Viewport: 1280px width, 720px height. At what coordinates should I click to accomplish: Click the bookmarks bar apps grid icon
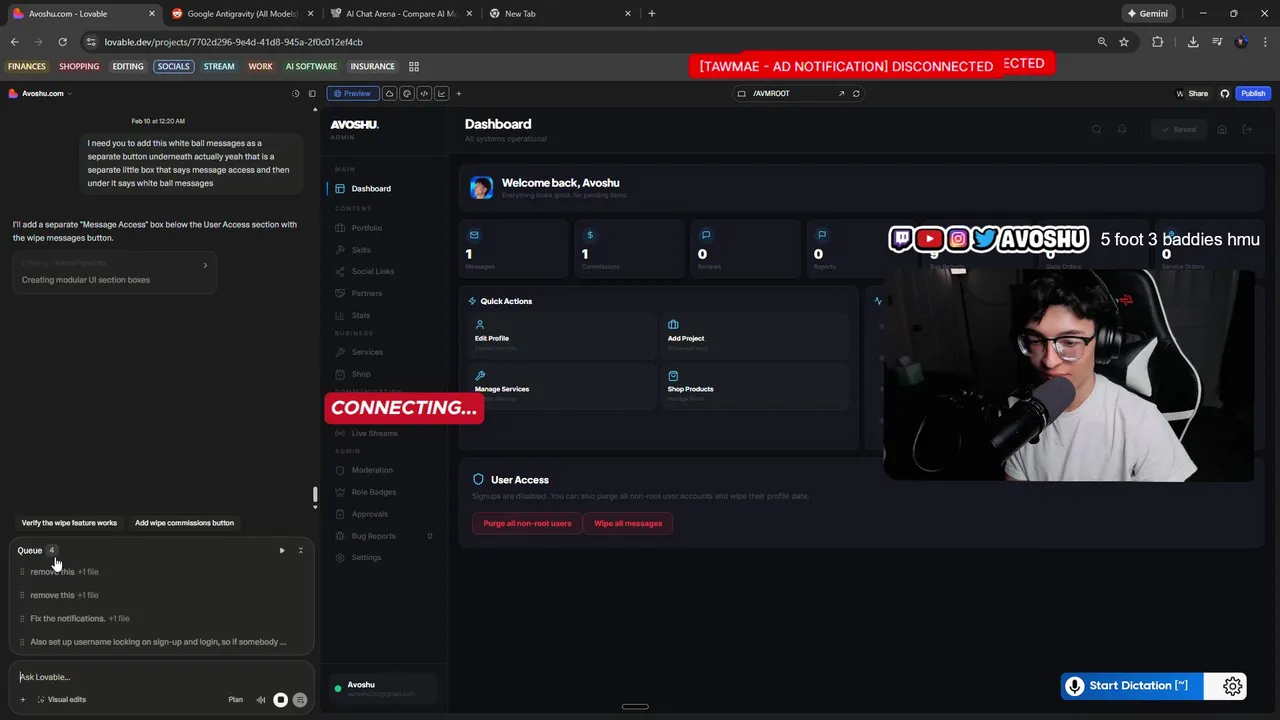(x=414, y=66)
